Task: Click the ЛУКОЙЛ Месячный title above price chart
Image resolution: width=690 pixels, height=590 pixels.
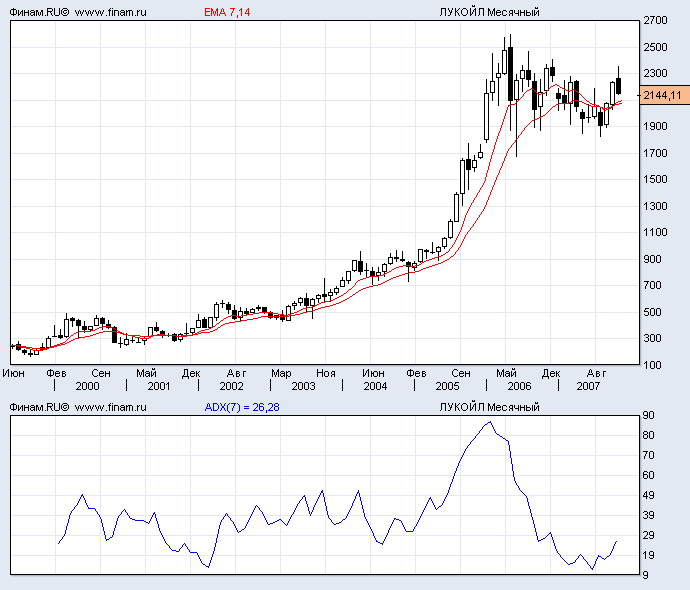Action: point(489,12)
